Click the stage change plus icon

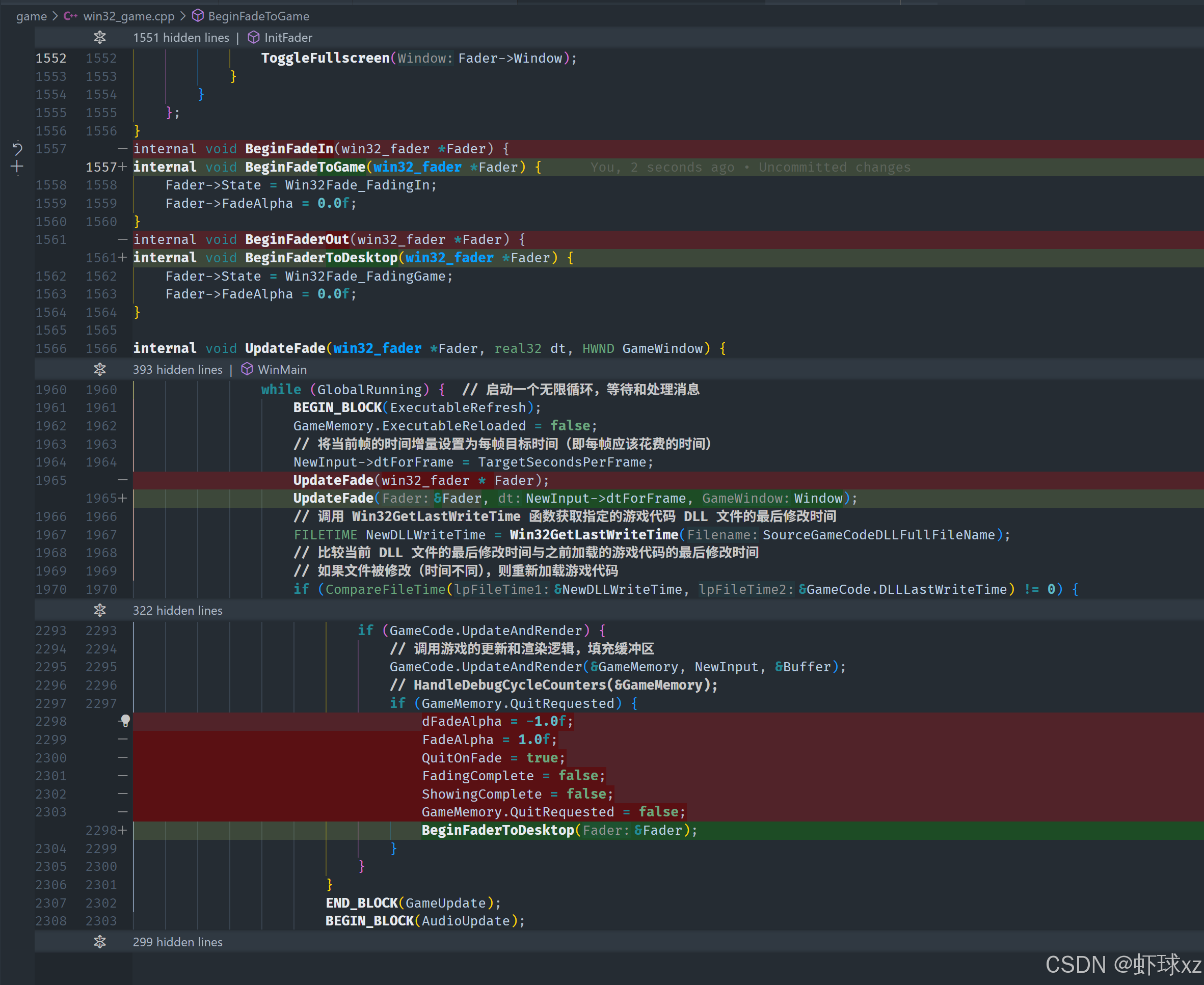[x=17, y=167]
